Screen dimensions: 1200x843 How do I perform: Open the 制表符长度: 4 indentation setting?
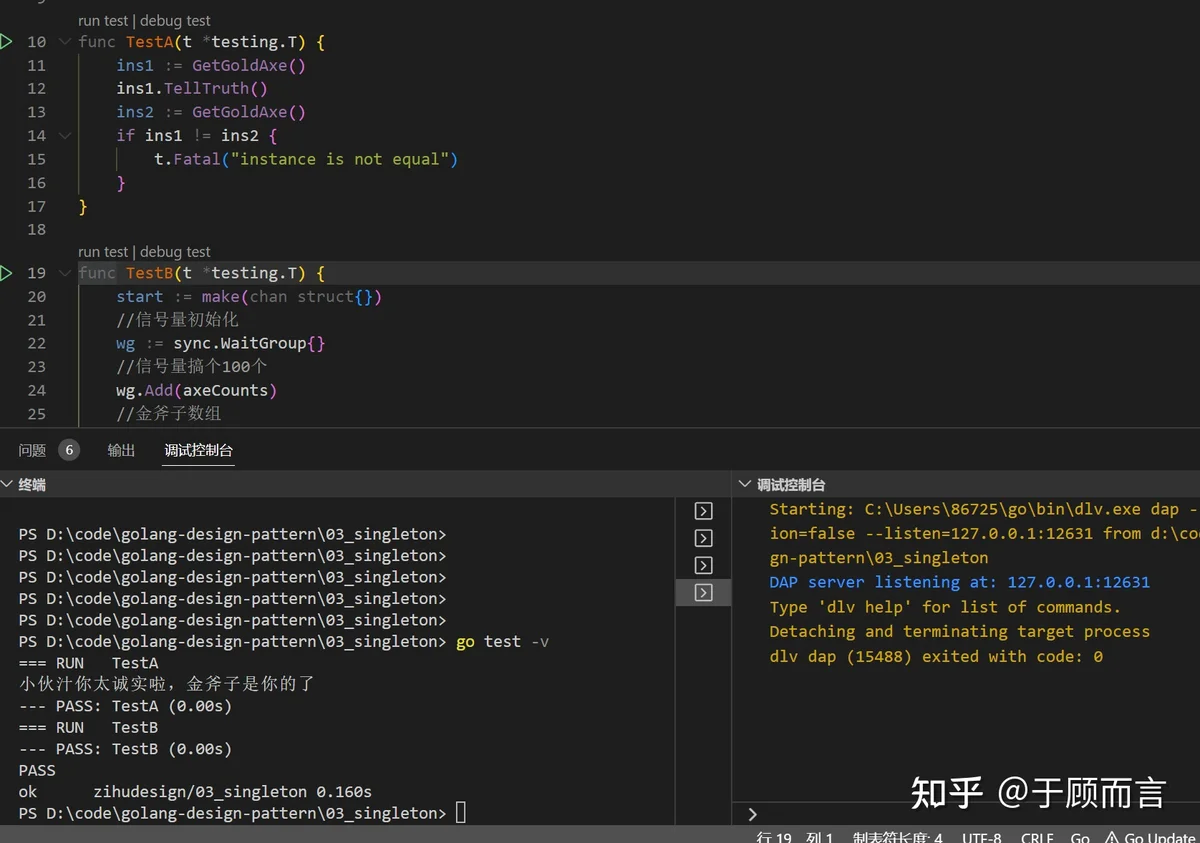(897, 837)
